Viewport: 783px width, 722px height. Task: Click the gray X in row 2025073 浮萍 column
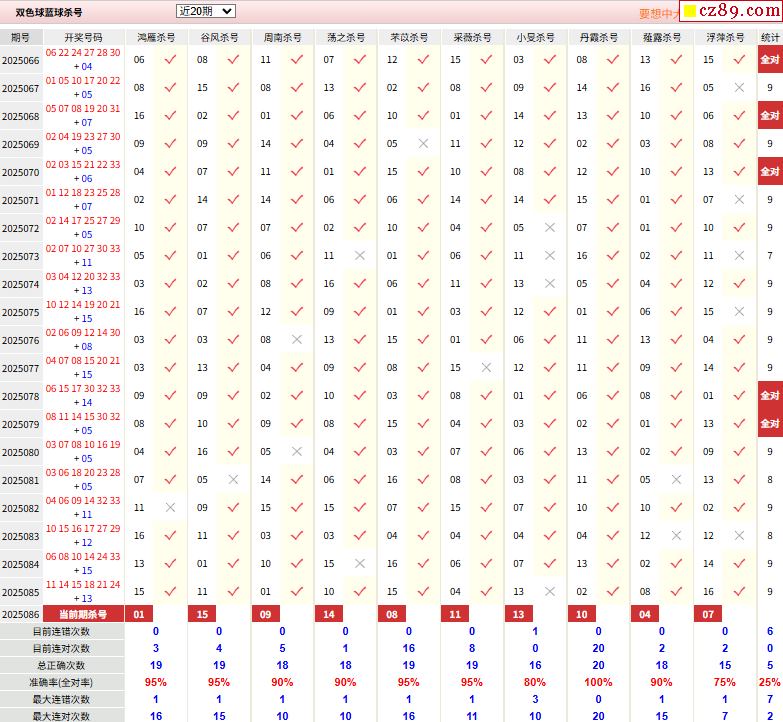[x=739, y=256]
